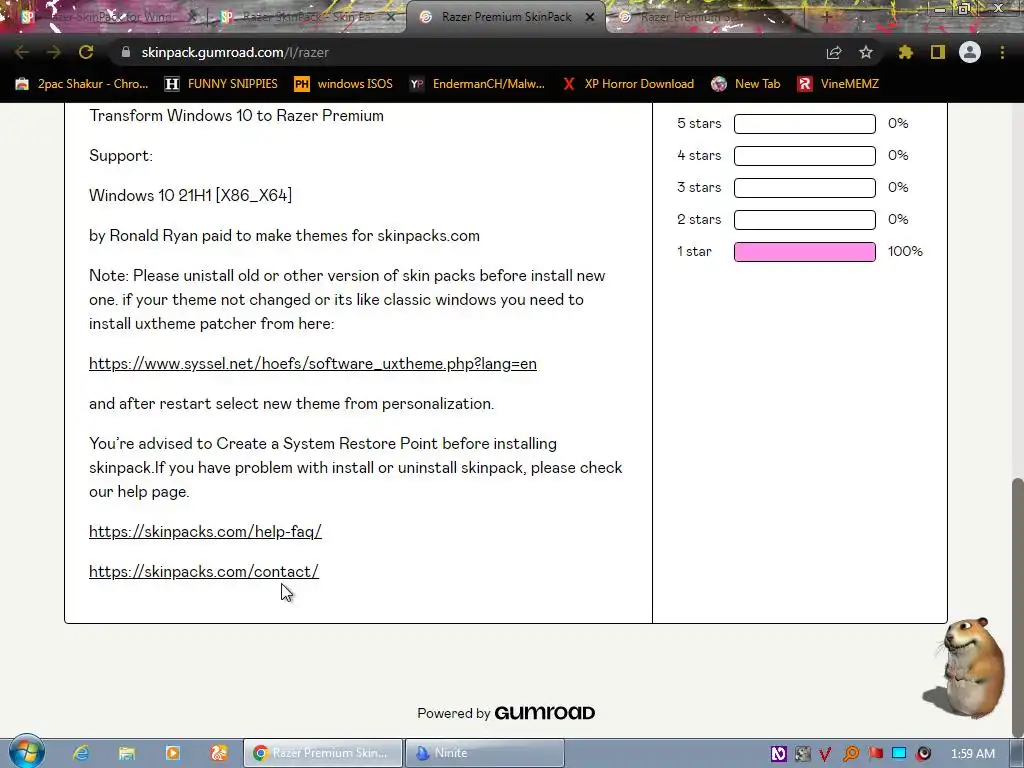Viewport: 1024px width, 768px height.
Task: Open the FUNNY SNIPPIES bookmark
Action: 221,84
